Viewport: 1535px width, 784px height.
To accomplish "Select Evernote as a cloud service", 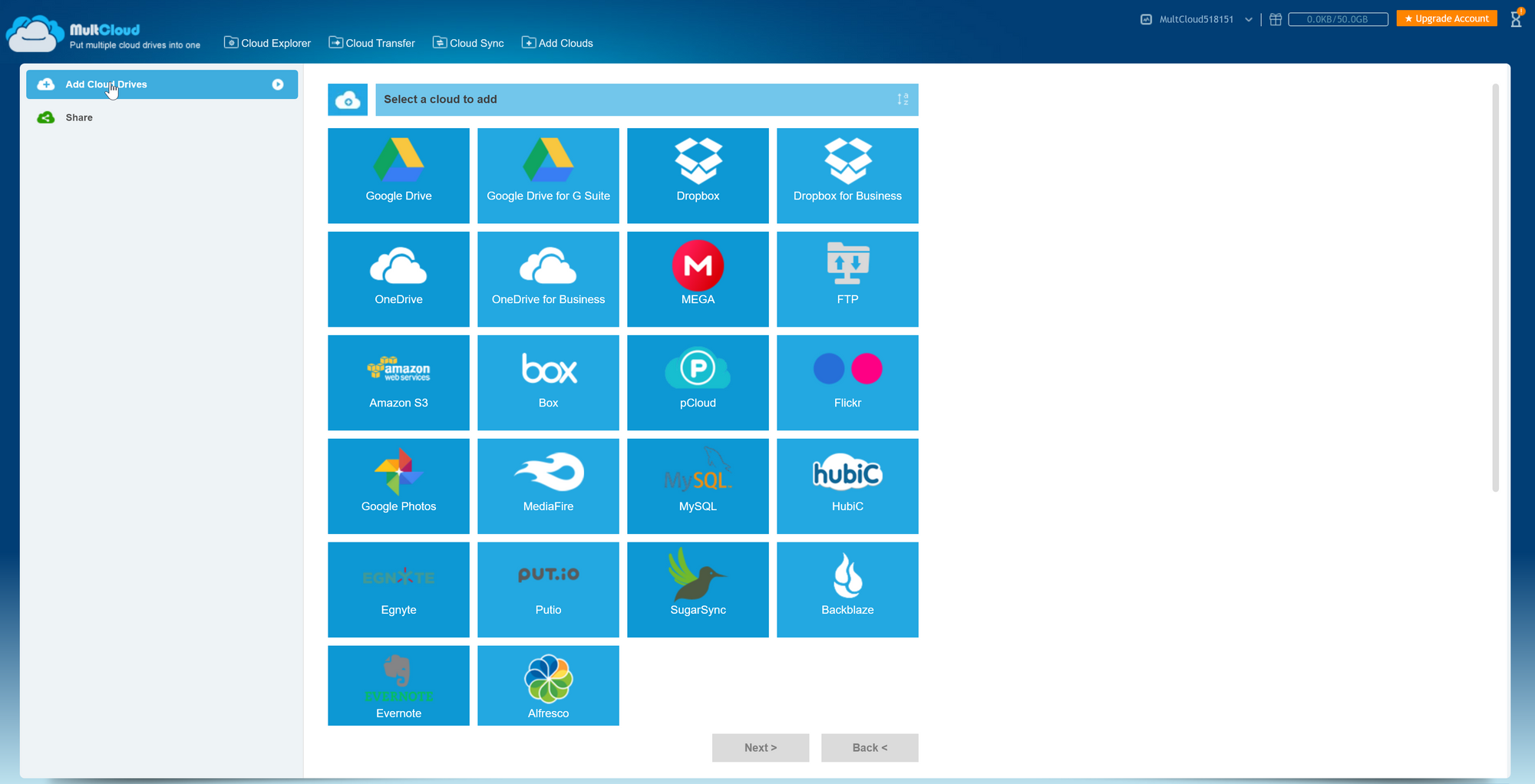I will [398, 685].
